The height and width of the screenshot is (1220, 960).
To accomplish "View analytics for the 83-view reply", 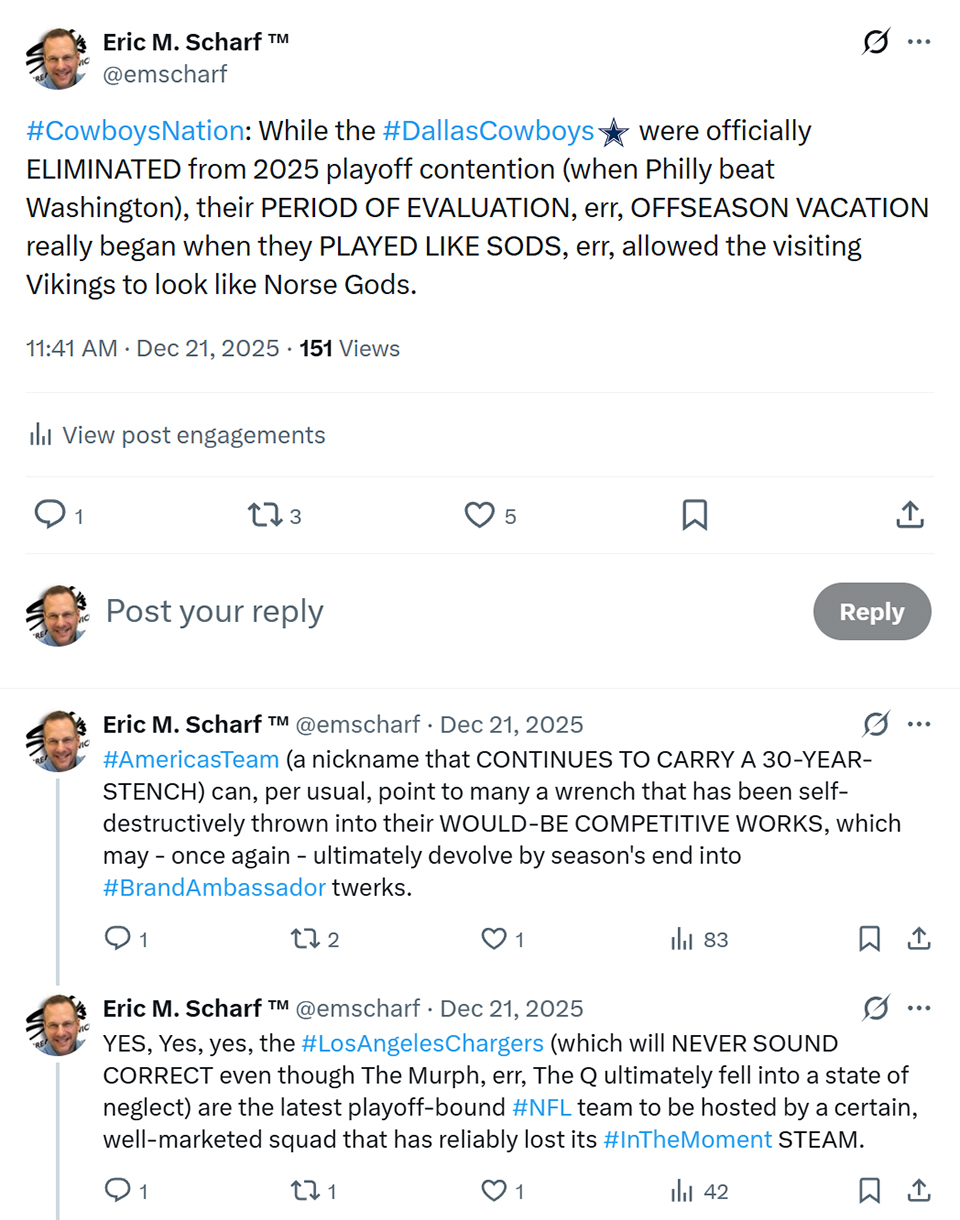I will point(683,939).
